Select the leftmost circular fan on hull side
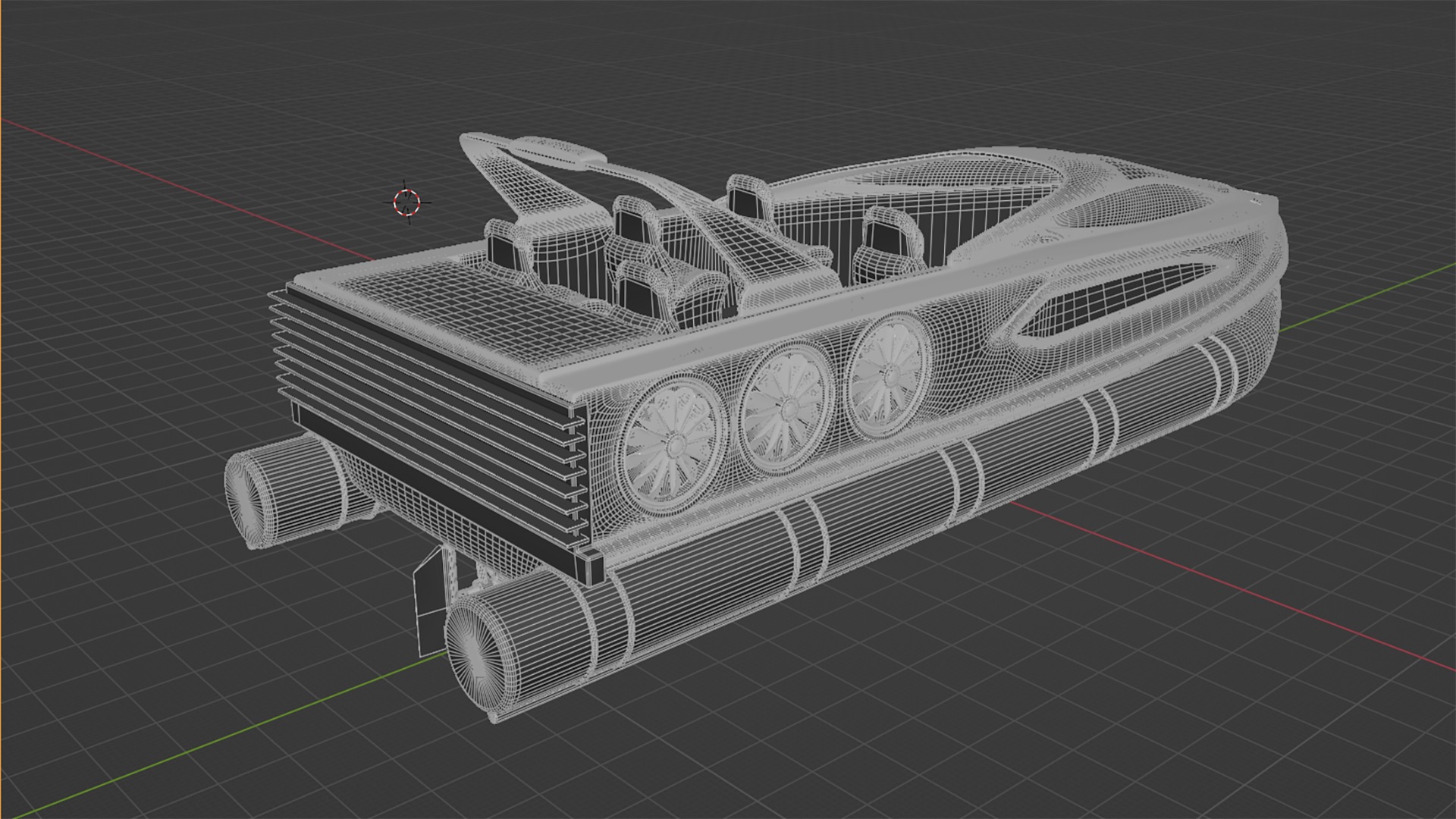Viewport: 1456px width, 819px height. point(672,447)
